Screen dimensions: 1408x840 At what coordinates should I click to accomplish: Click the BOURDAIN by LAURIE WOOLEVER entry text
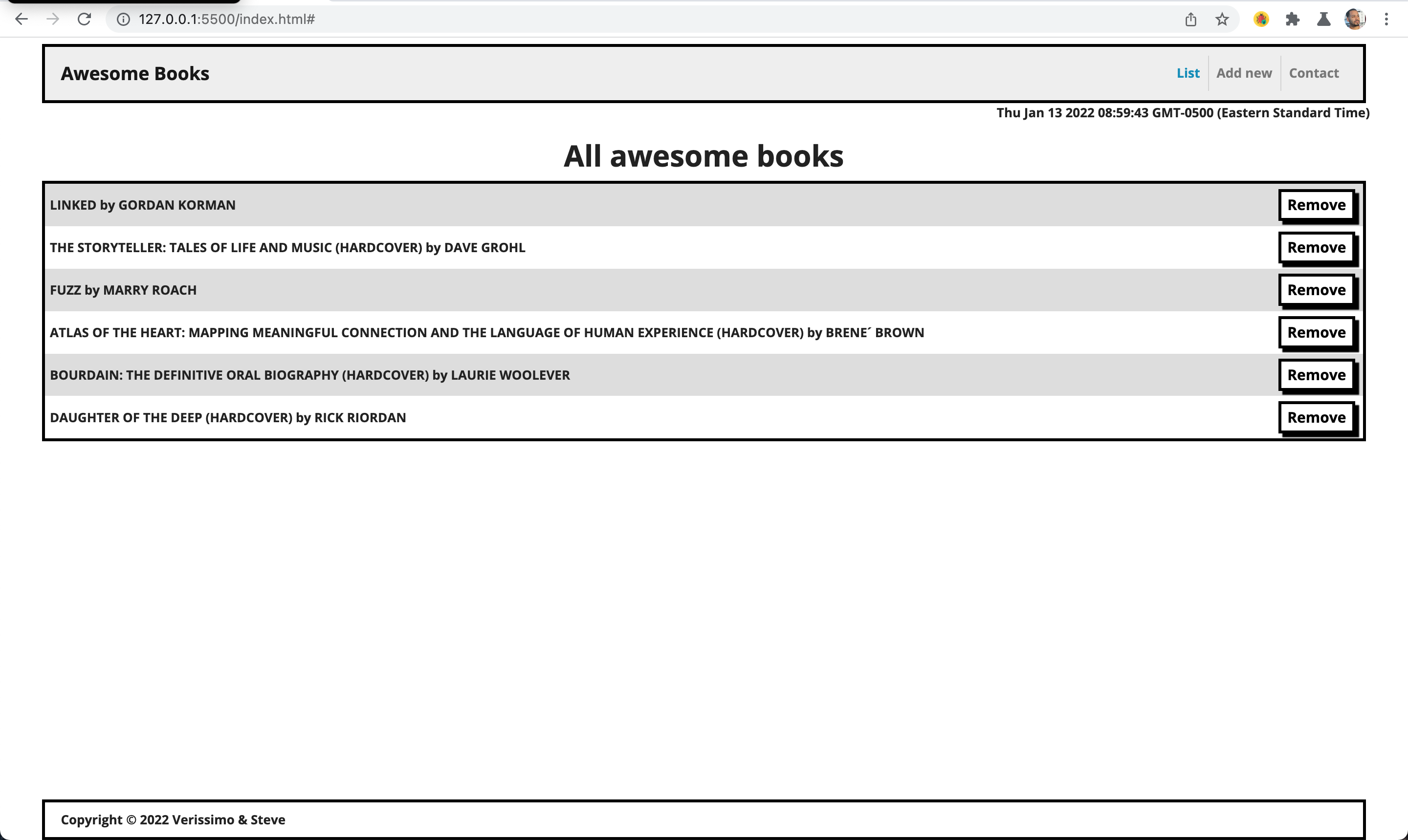[x=309, y=375]
